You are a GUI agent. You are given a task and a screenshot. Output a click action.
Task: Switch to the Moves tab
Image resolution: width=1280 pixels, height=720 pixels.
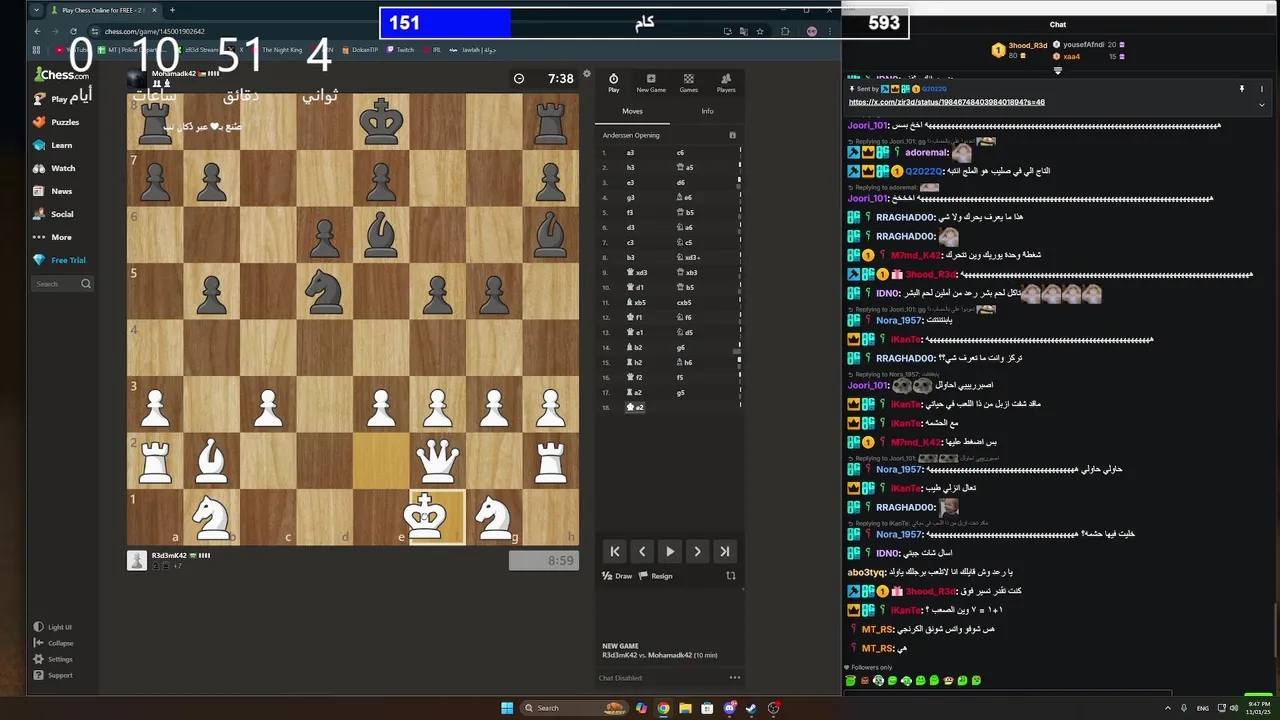click(x=632, y=111)
